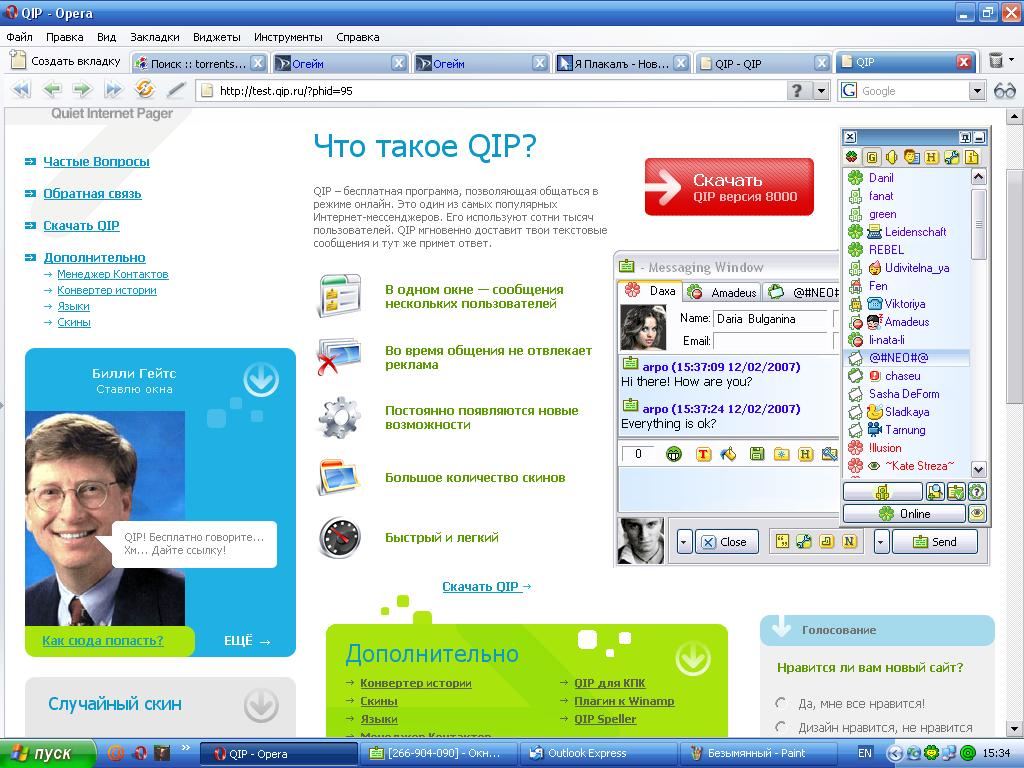Click the Пуск Start button
Viewport: 1024px width, 768px height.
point(47,753)
